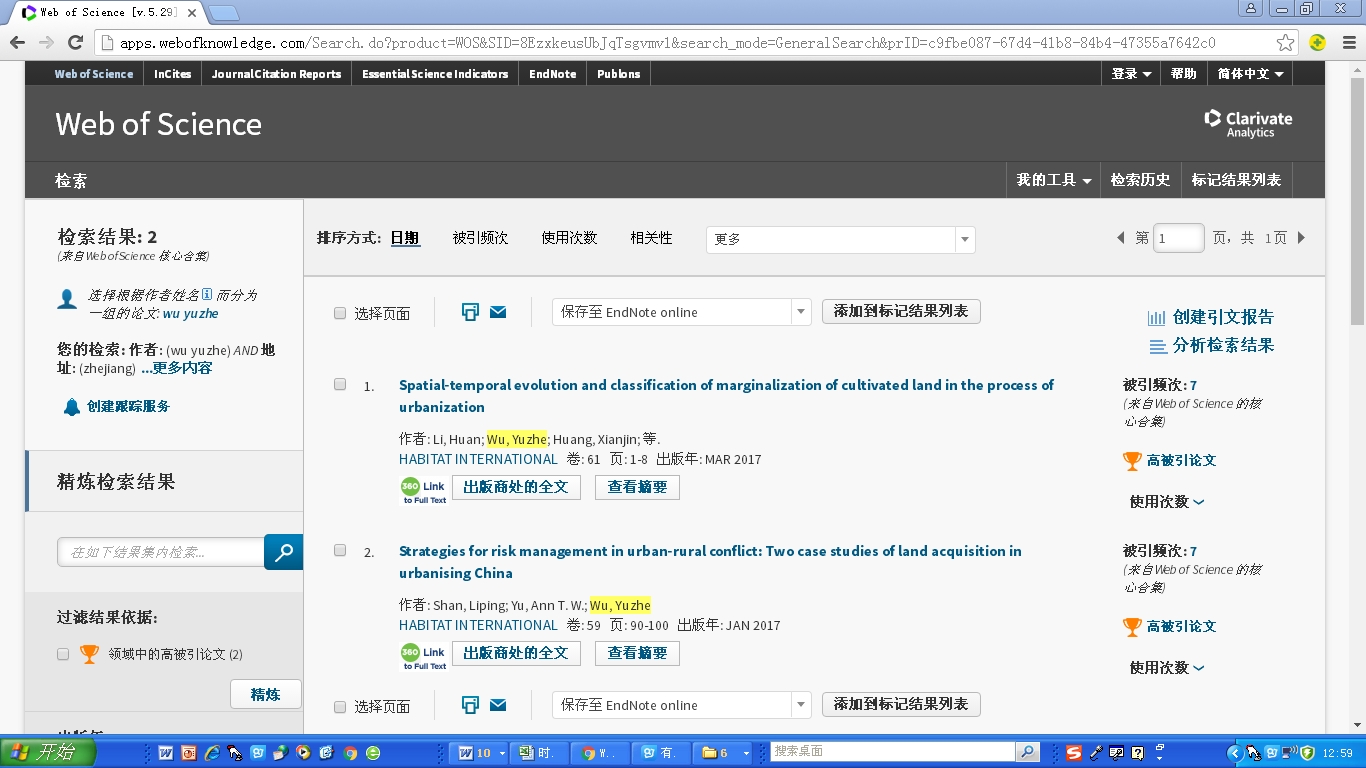Expand 使用次数 for result 2
This screenshot has height=768, width=1366.
click(1167, 668)
